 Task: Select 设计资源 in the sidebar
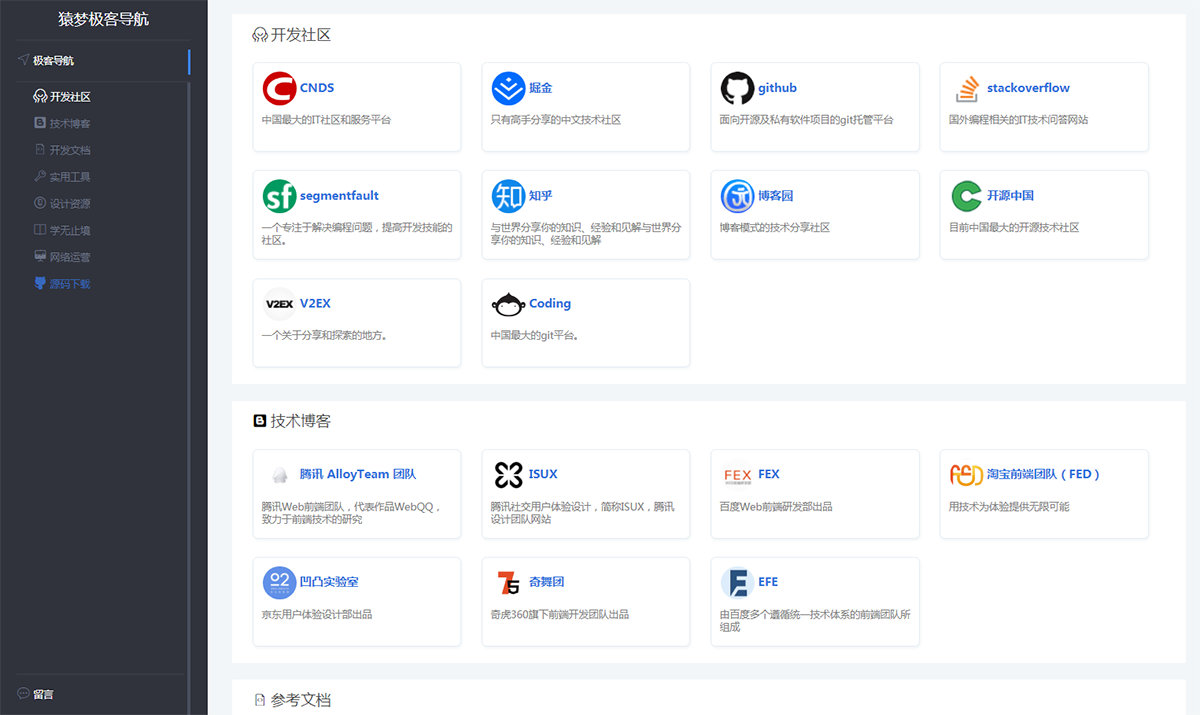pos(62,203)
